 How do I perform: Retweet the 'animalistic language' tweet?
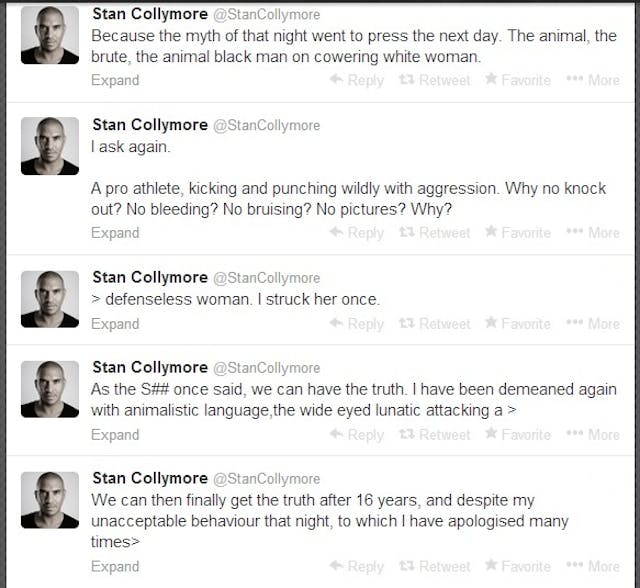436,435
